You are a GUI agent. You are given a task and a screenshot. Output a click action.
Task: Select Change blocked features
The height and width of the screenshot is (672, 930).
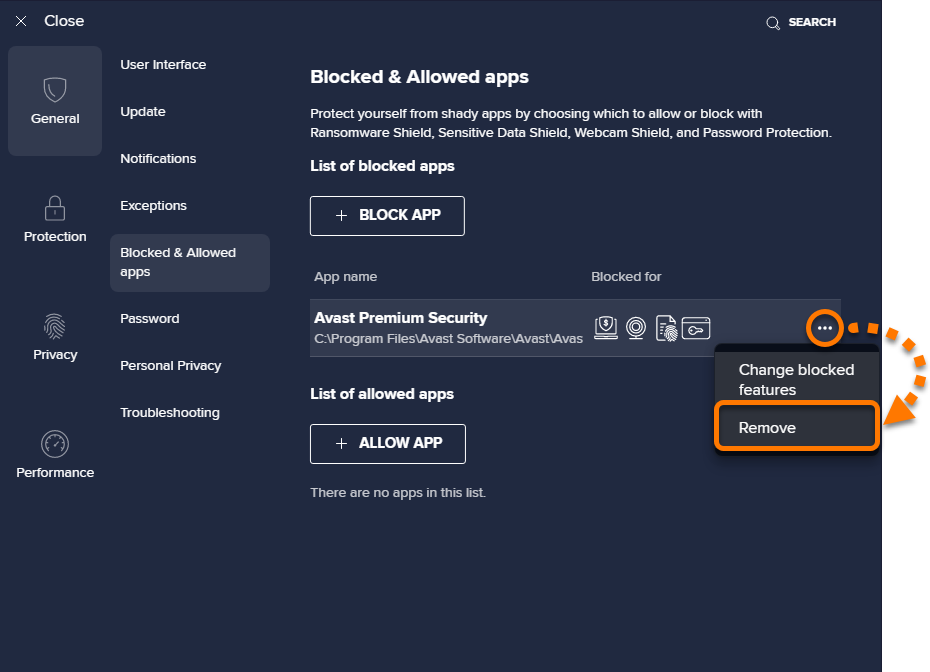[796, 379]
